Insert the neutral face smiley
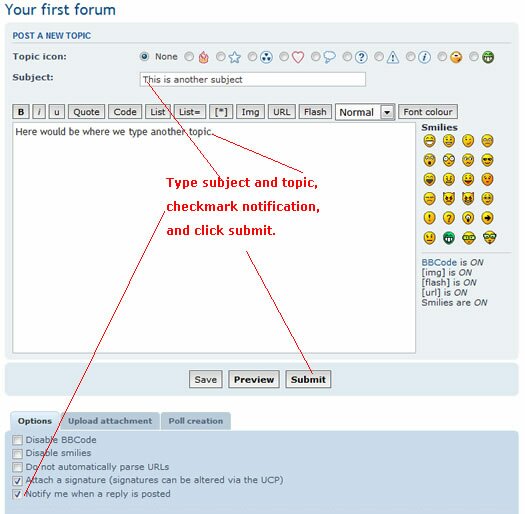Image resolution: width=525 pixels, height=514 pixels. click(x=429, y=238)
